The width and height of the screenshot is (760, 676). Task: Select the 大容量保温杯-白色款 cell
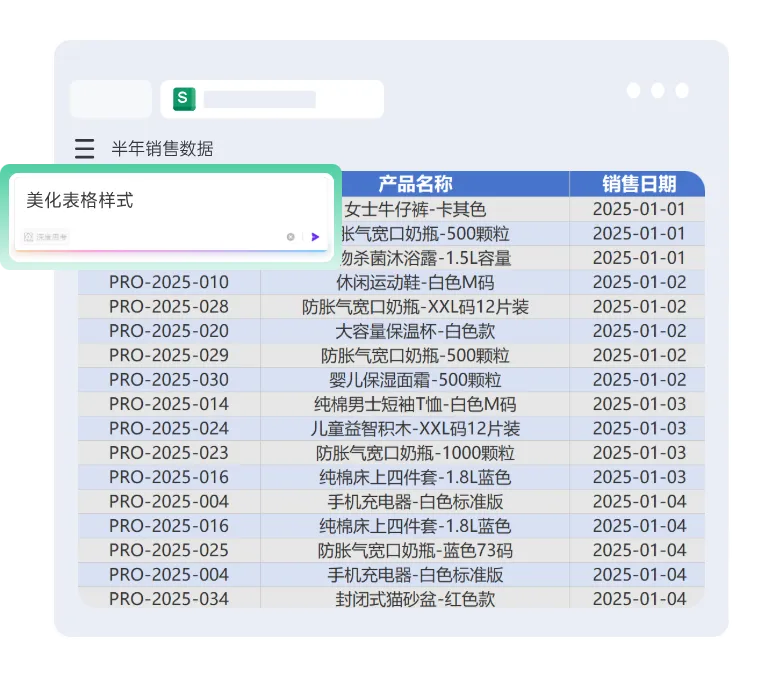click(x=415, y=331)
